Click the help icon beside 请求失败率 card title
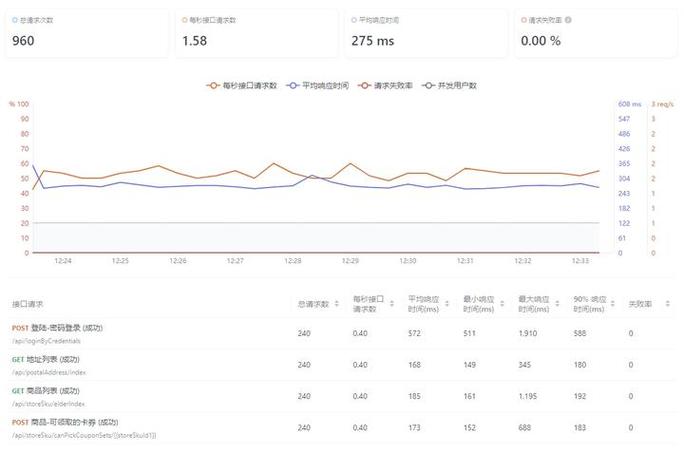 568,20
